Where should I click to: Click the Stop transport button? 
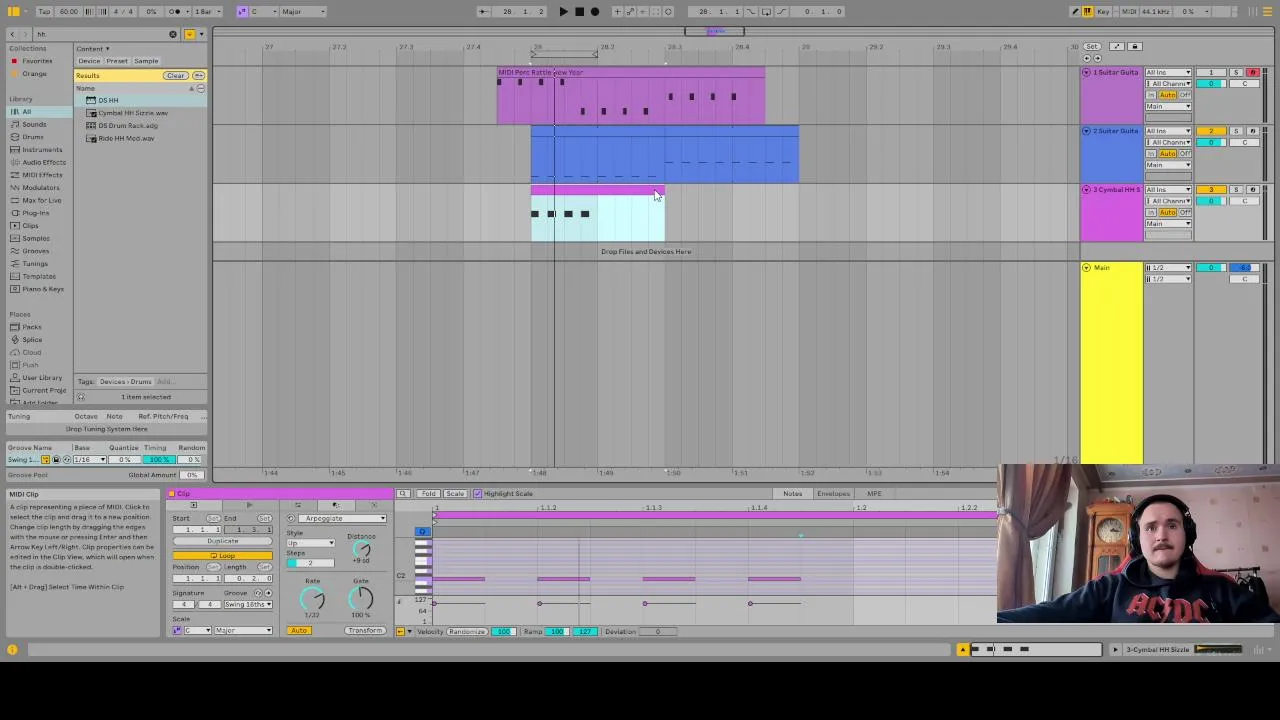(x=579, y=12)
